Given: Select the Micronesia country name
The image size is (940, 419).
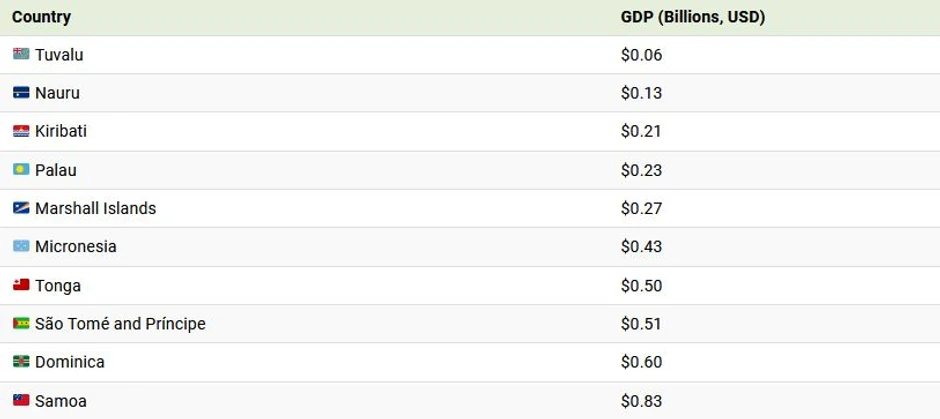Looking at the screenshot, I should point(76,247).
